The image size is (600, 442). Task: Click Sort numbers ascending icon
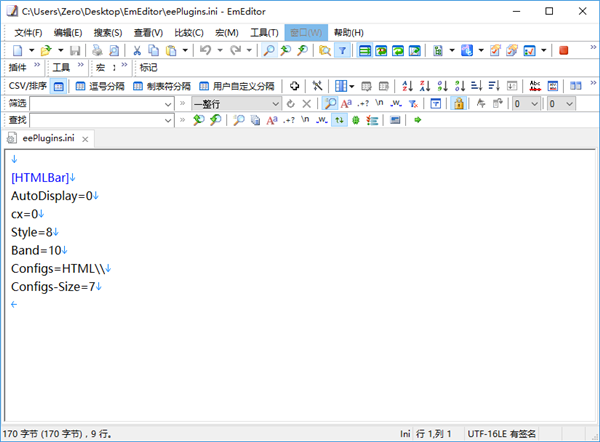pos(442,86)
